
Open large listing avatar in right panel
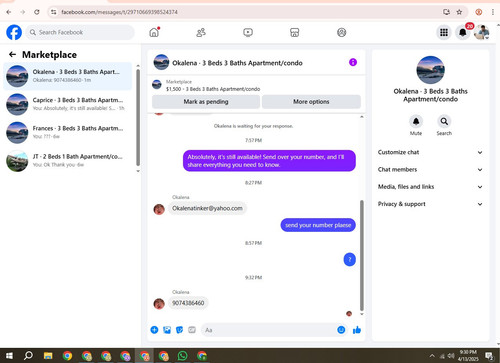tap(430, 70)
